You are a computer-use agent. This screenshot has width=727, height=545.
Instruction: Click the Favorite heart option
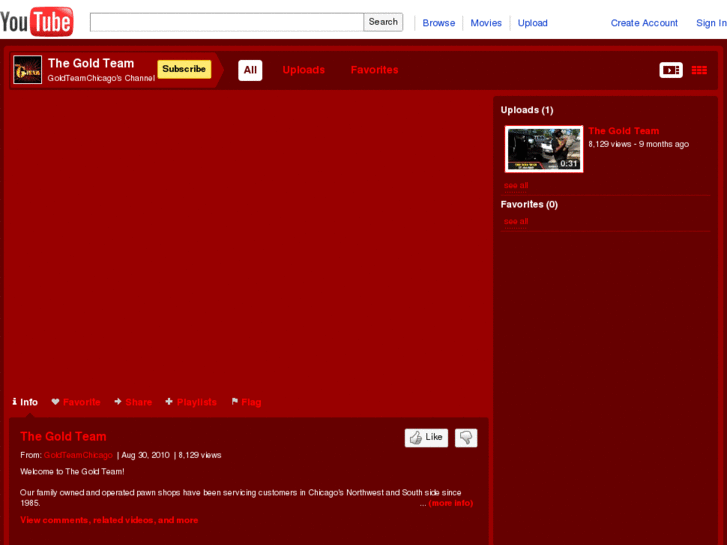click(x=76, y=402)
